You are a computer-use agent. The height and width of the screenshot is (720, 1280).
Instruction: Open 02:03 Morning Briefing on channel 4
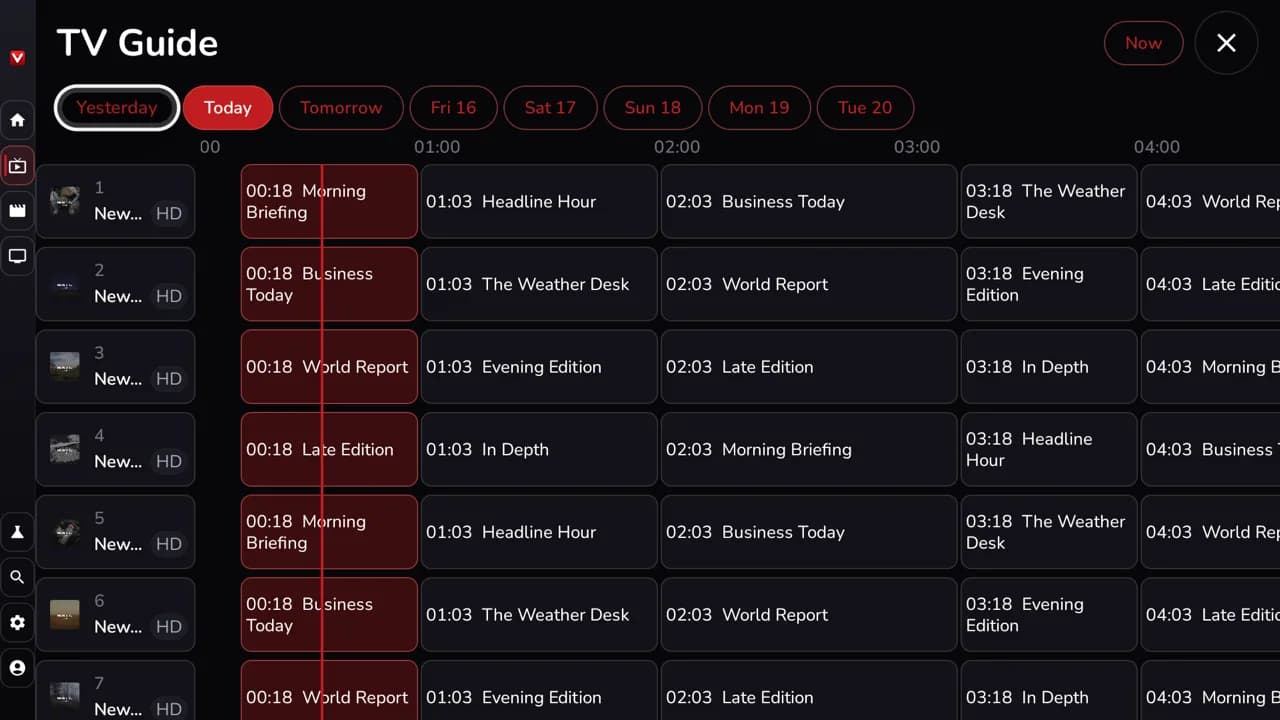(x=809, y=449)
